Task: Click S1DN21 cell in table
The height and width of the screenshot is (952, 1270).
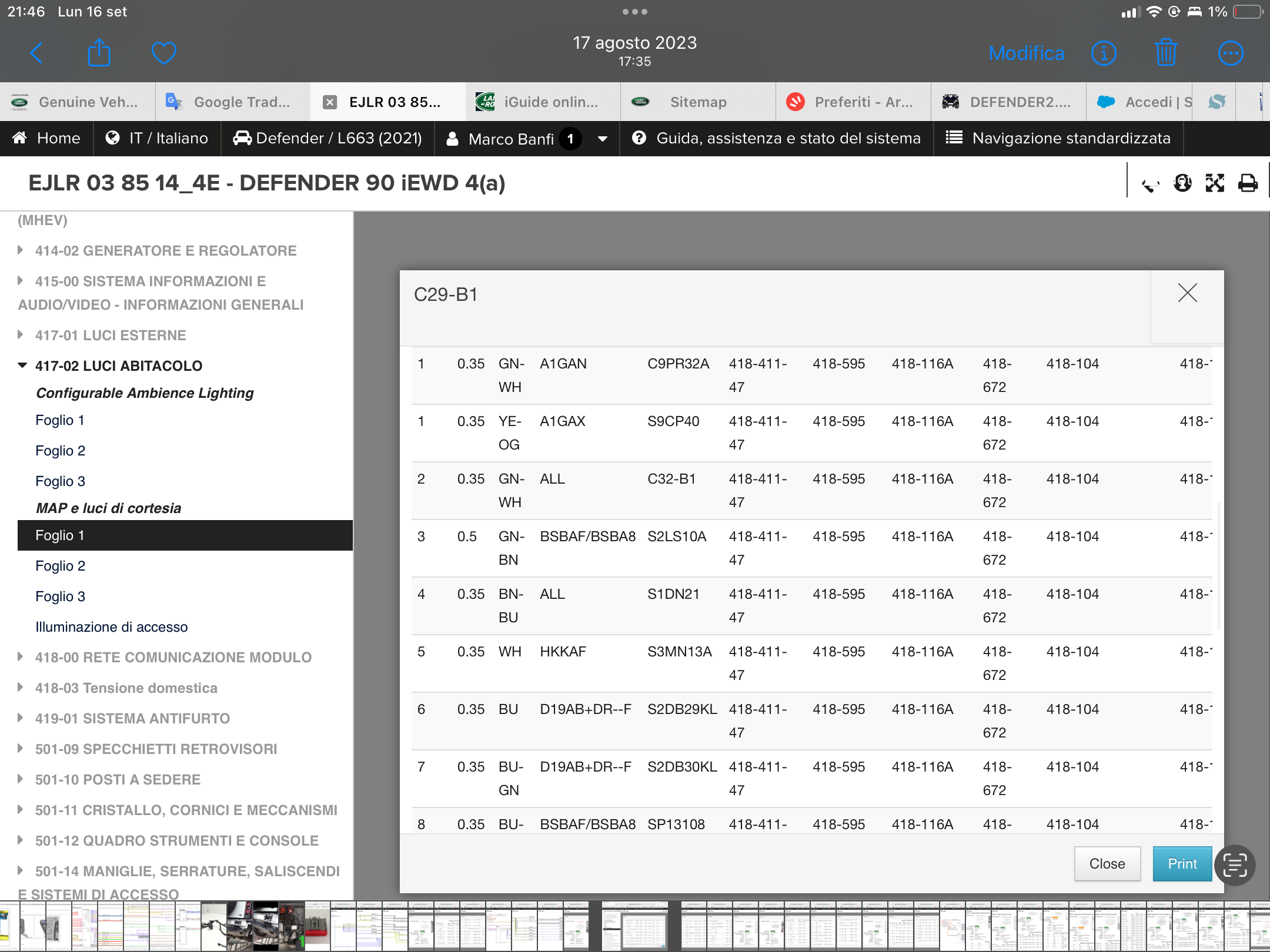Action: pyautogui.click(x=674, y=594)
